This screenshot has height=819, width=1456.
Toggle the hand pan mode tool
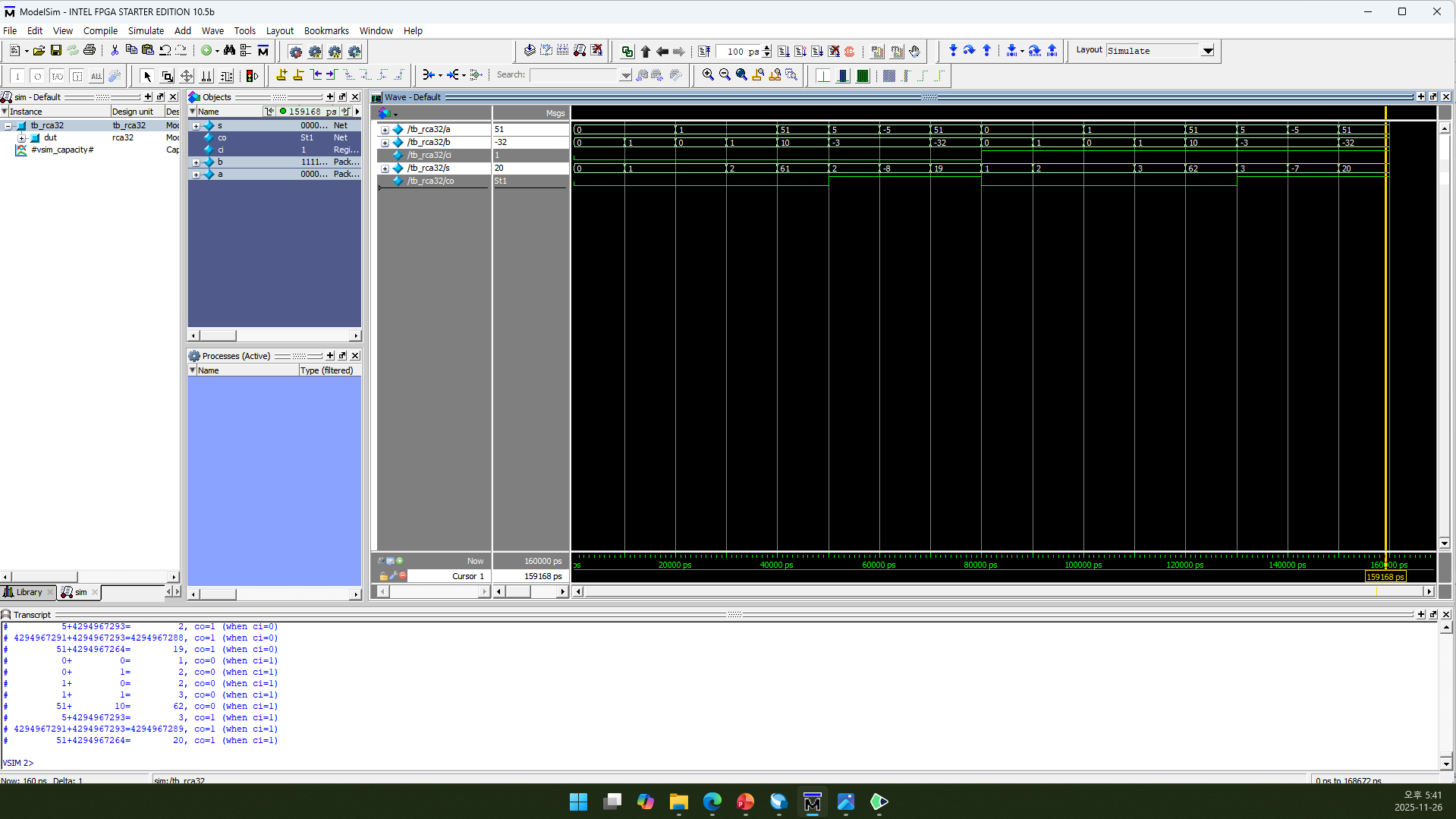(x=914, y=51)
